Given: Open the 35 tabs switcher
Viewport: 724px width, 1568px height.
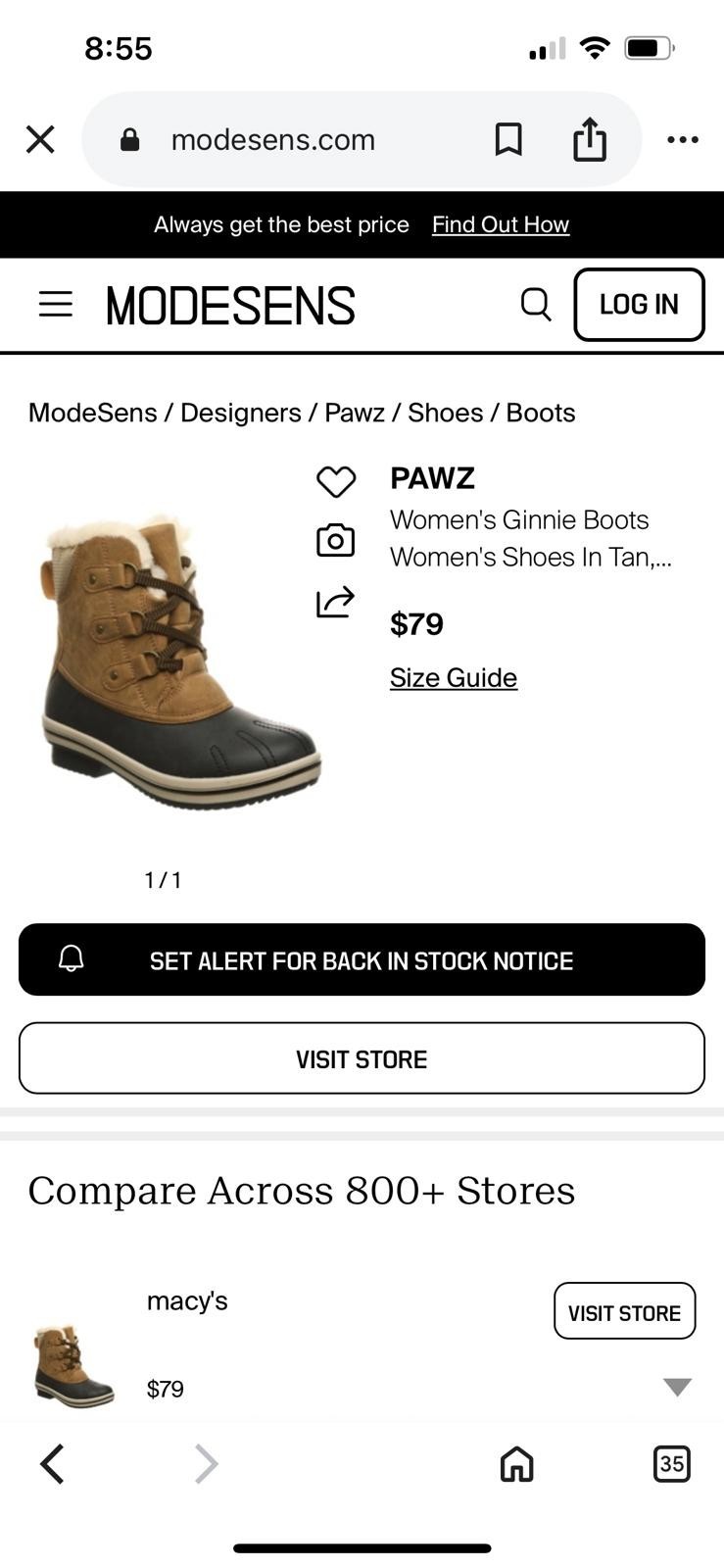Looking at the screenshot, I should point(671,1464).
